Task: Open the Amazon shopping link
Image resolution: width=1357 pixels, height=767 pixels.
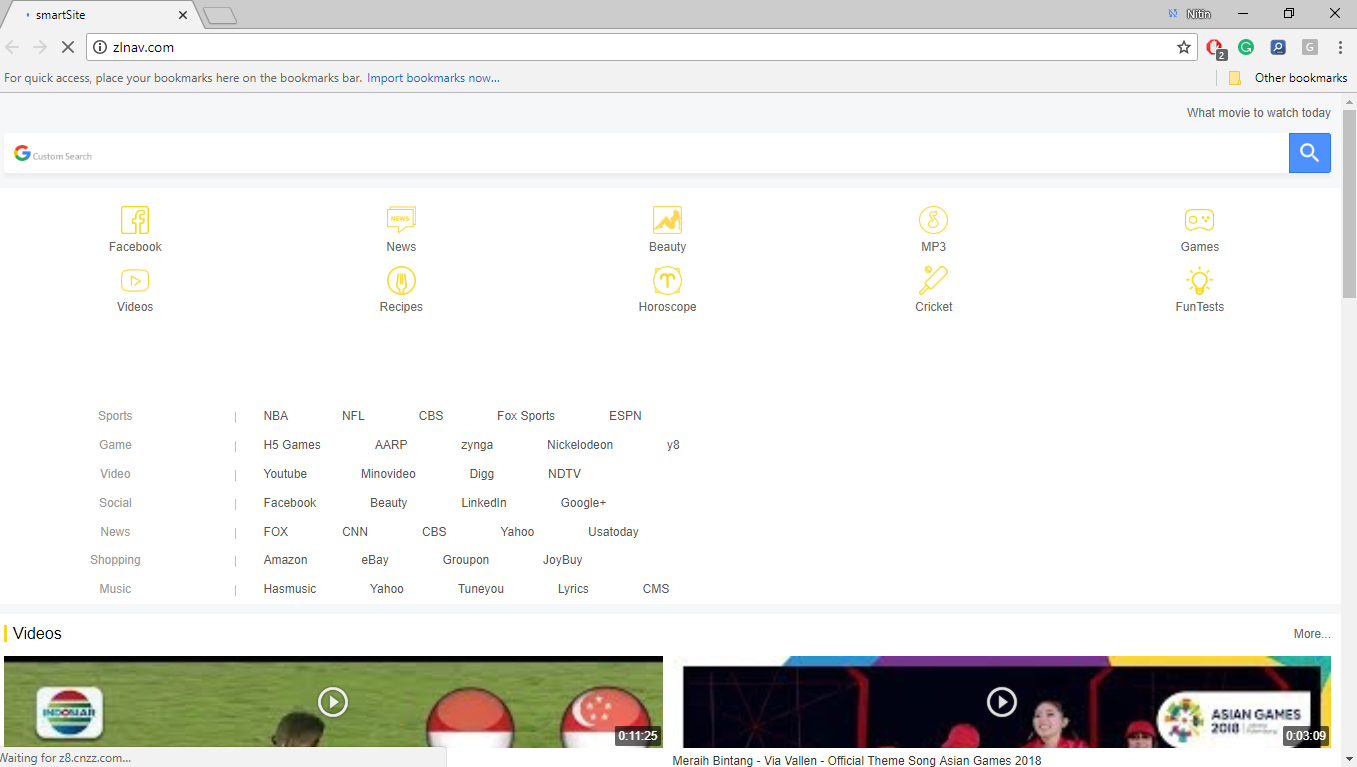Action: (x=286, y=560)
